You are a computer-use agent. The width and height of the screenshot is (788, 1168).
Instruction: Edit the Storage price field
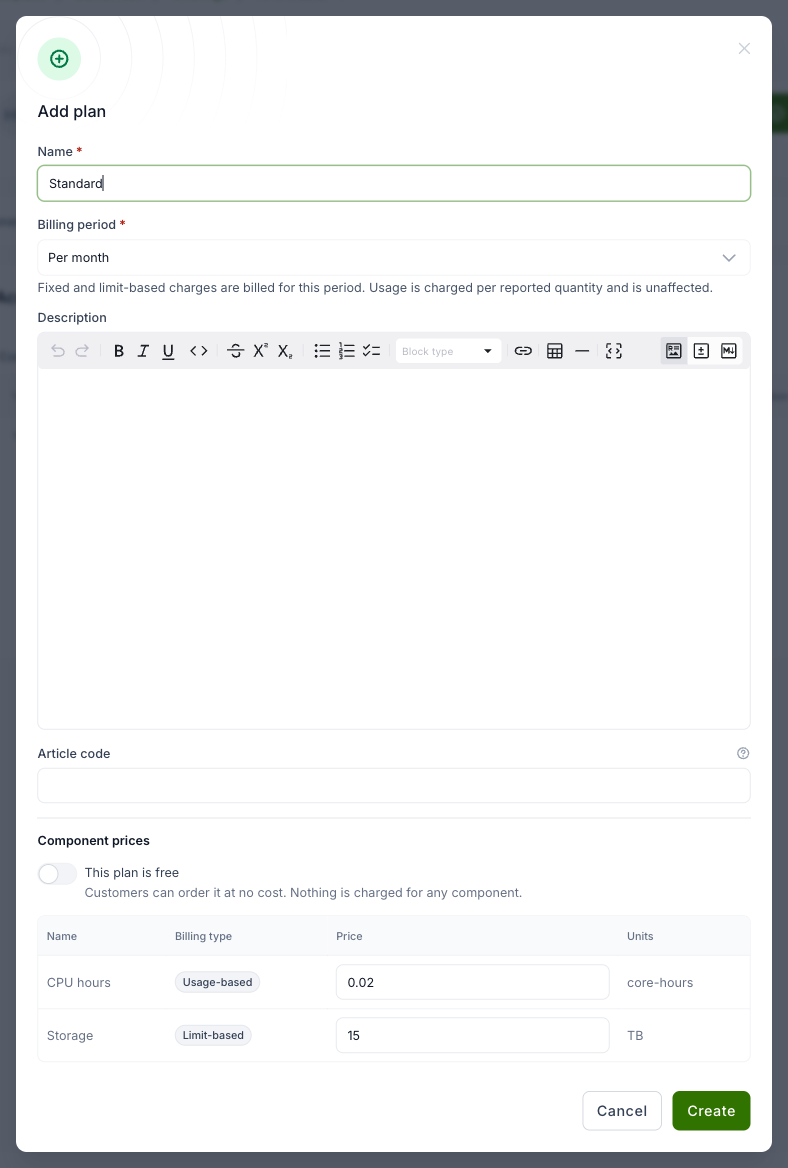coord(472,1035)
